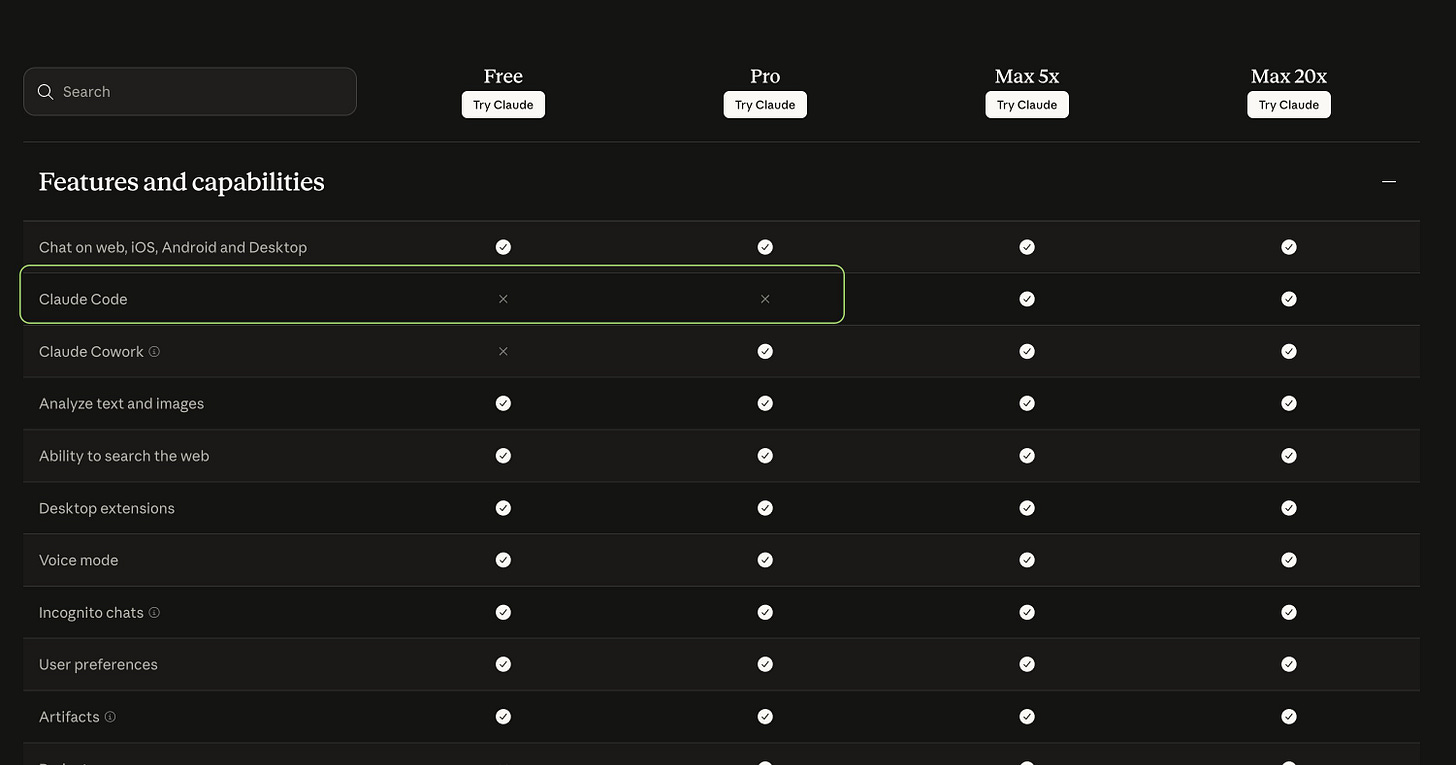This screenshot has width=1456, height=765.
Task: Collapse the Features and capabilities section
Action: click(x=1389, y=181)
